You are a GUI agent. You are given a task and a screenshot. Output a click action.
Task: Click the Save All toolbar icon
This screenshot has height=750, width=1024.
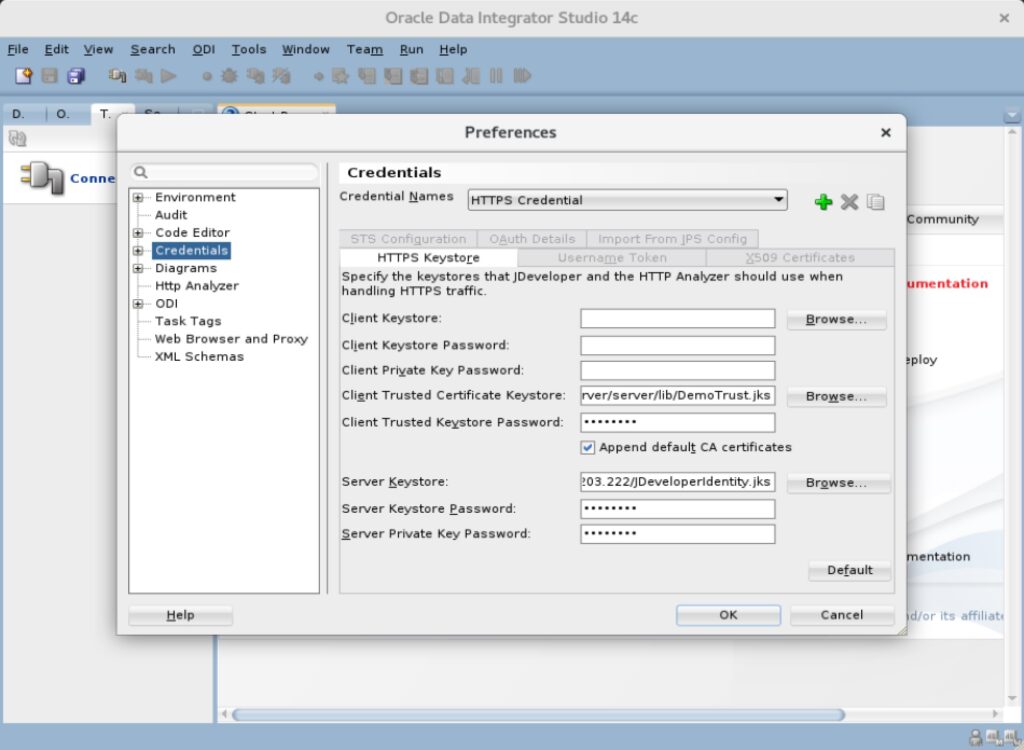[76, 76]
